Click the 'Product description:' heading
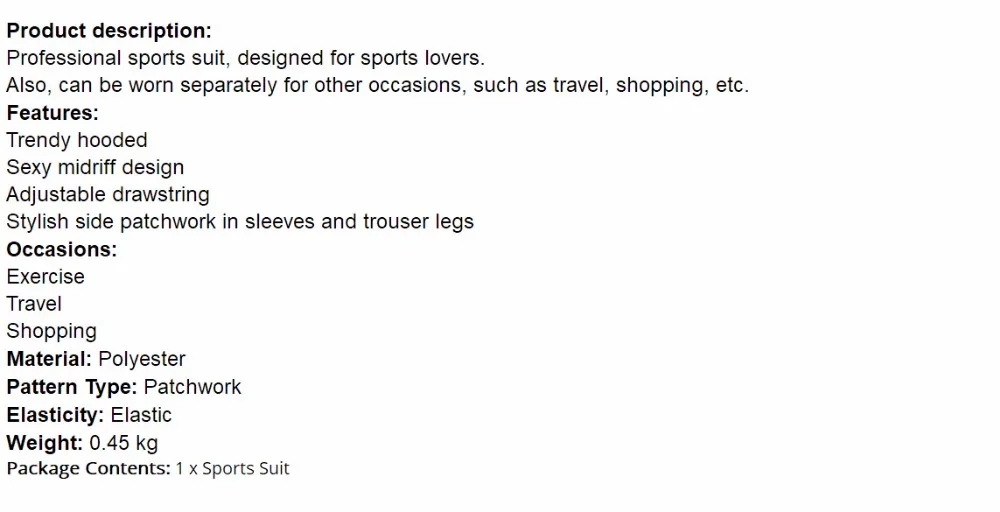 [109, 31]
